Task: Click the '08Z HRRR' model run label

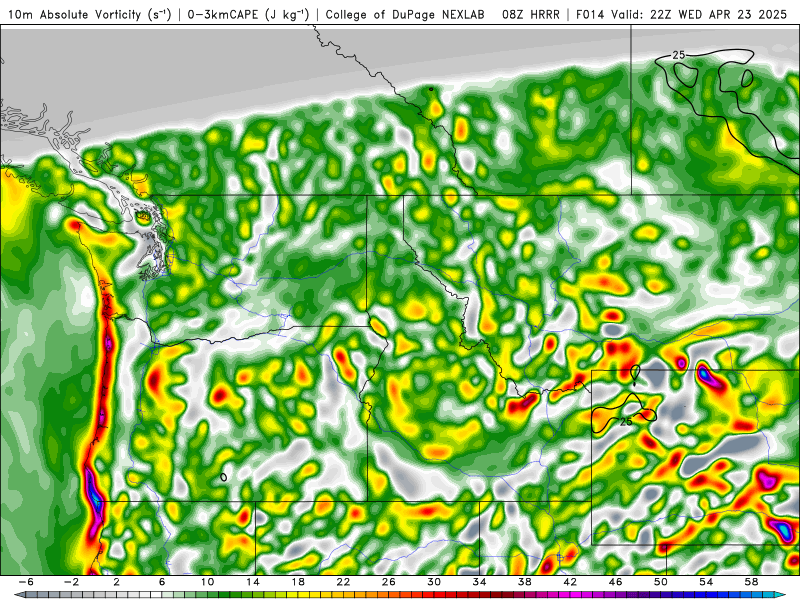Action: pyautogui.click(x=531, y=15)
